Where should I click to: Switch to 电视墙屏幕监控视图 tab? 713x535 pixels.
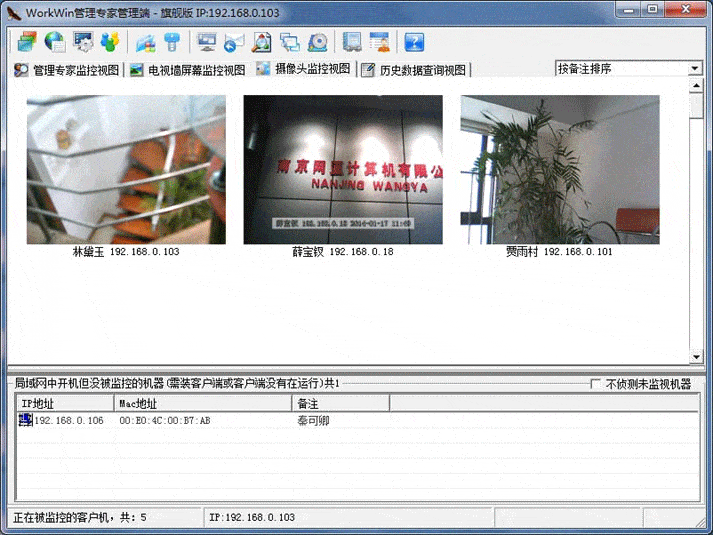[187, 70]
